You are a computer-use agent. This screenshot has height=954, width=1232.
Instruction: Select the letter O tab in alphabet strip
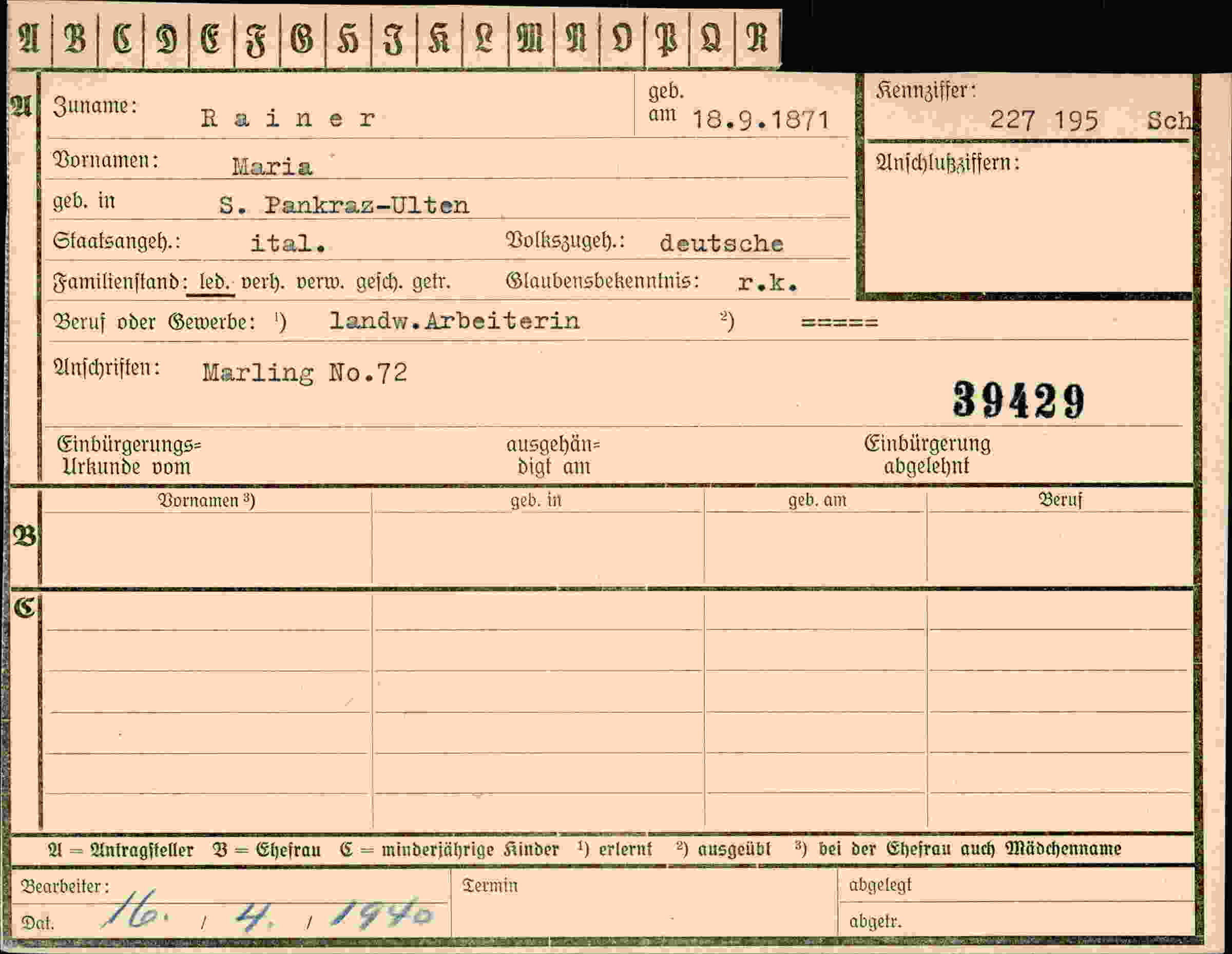622,39
